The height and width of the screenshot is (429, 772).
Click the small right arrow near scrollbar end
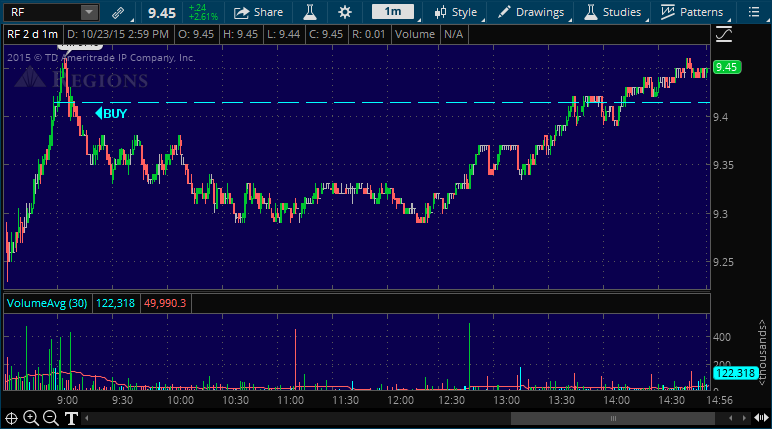744,419
